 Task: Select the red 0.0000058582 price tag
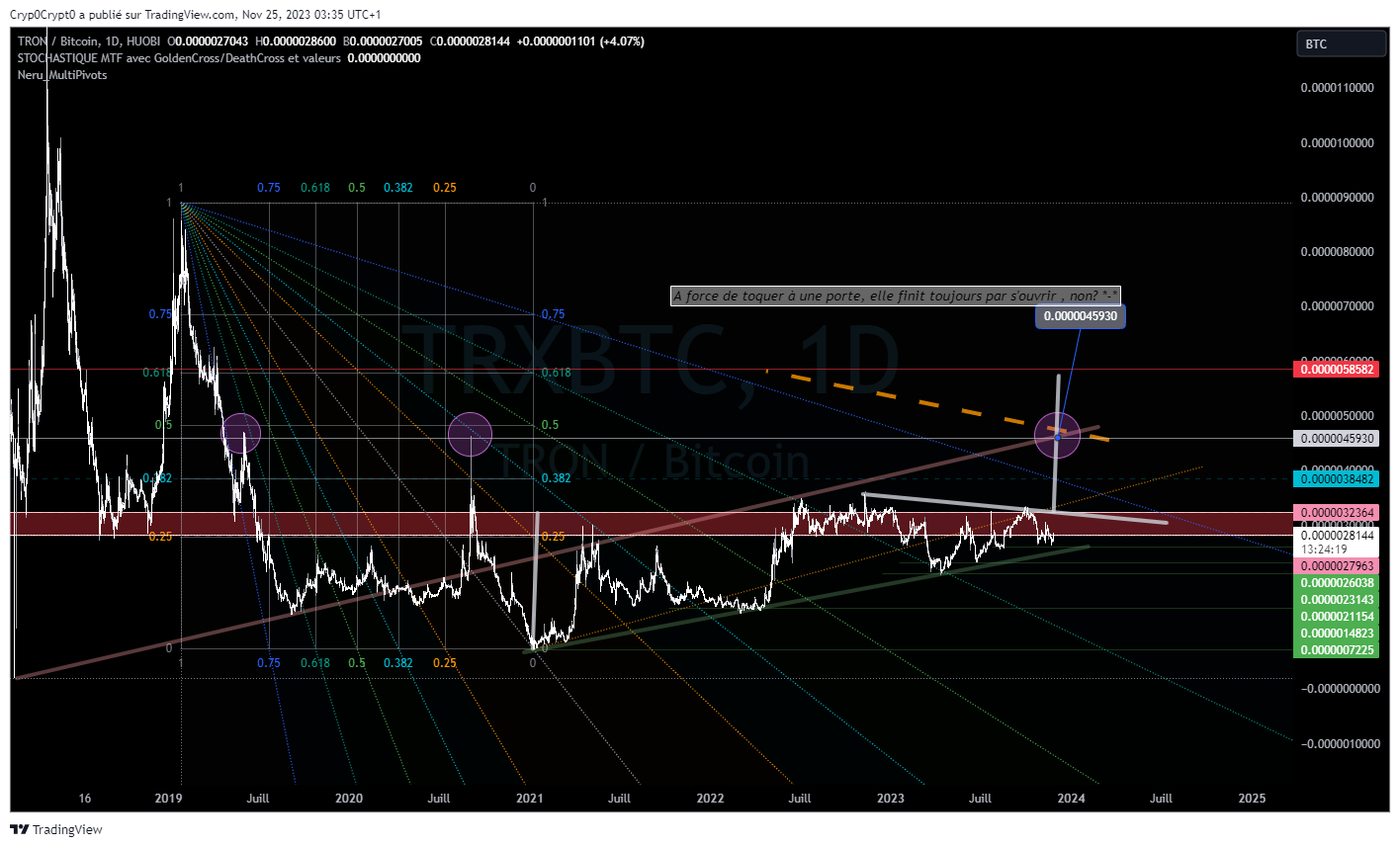pos(1337,369)
